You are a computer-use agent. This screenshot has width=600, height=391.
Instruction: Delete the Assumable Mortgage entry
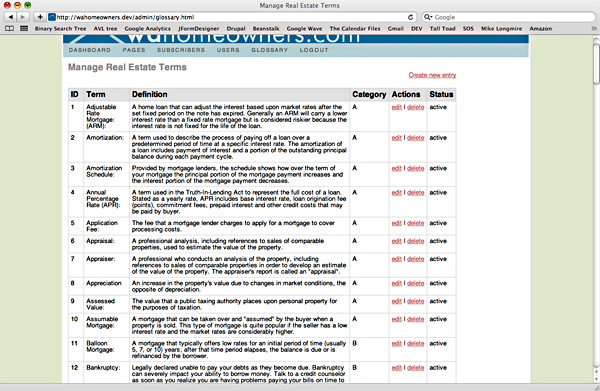pos(416,319)
